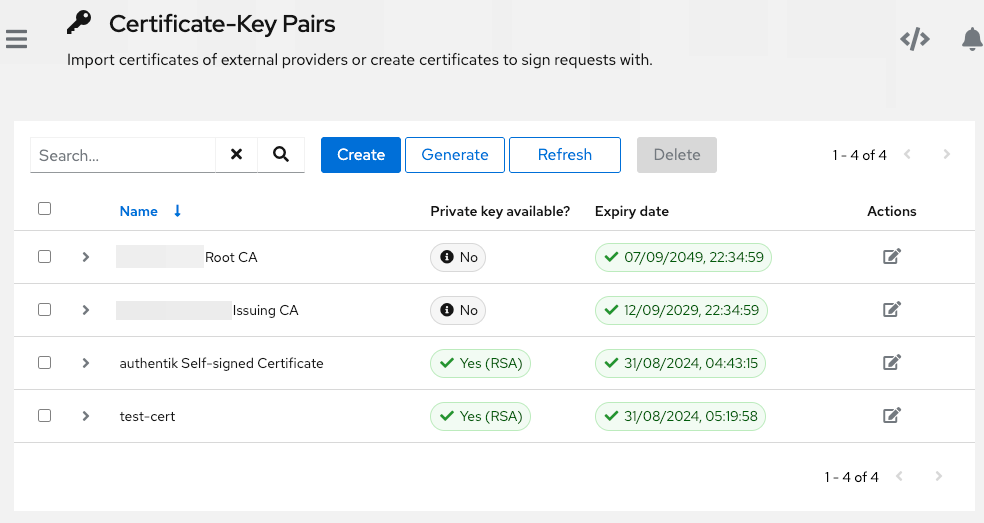Image resolution: width=984 pixels, height=523 pixels.
Task: Click the 'test-cert' name text
Action: (x=147, y=416)
